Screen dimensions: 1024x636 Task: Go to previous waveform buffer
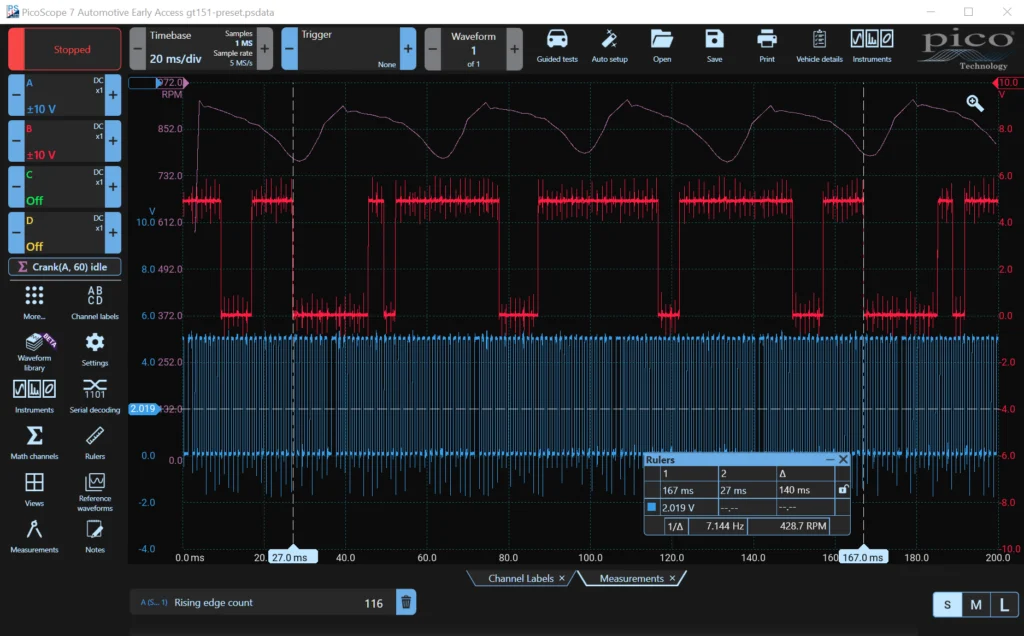[432, 48]
